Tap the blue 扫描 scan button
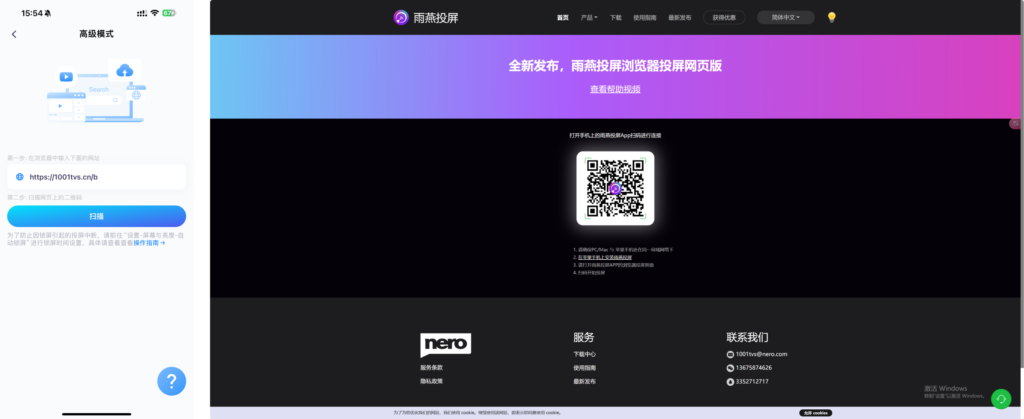Image resolution: width=1024 pixels, height=419 pixels. pyautogui.click(x=97, y=216)
